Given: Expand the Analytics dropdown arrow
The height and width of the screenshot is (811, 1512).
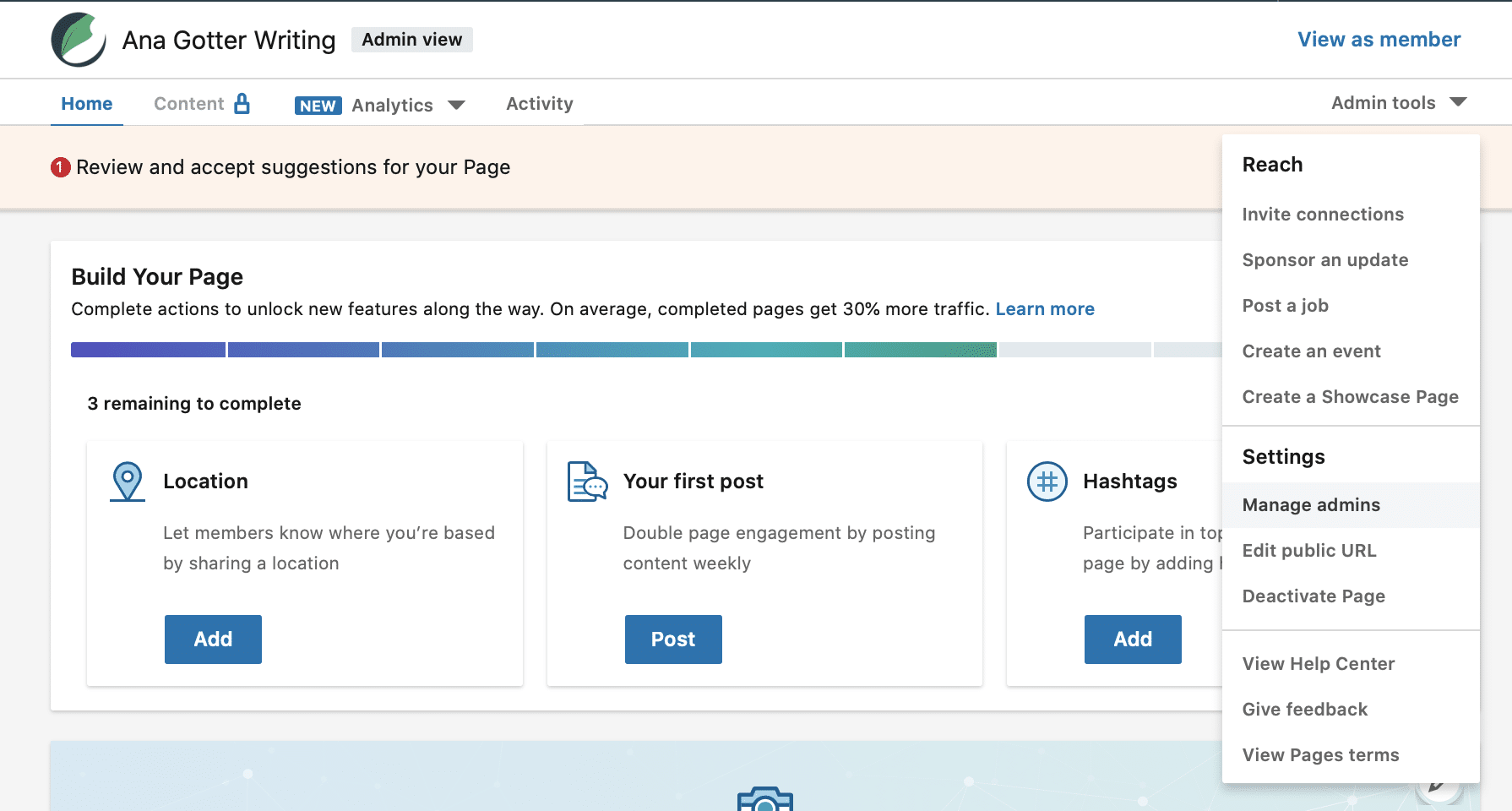Looking at the screenshot, I should [456, 106].
